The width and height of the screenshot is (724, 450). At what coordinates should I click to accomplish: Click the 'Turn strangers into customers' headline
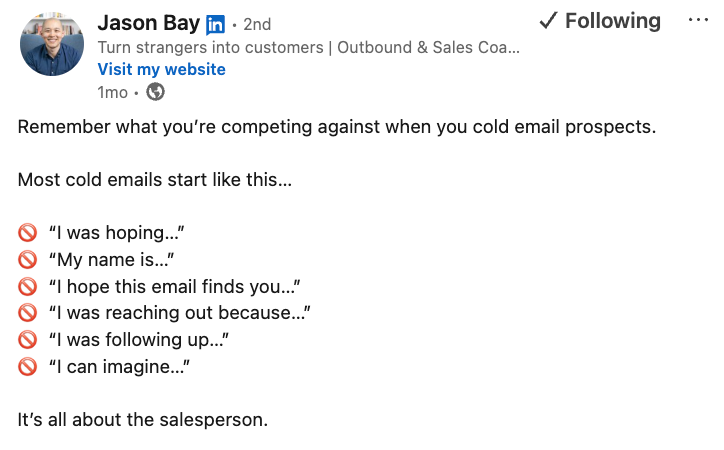pos(308,47)
